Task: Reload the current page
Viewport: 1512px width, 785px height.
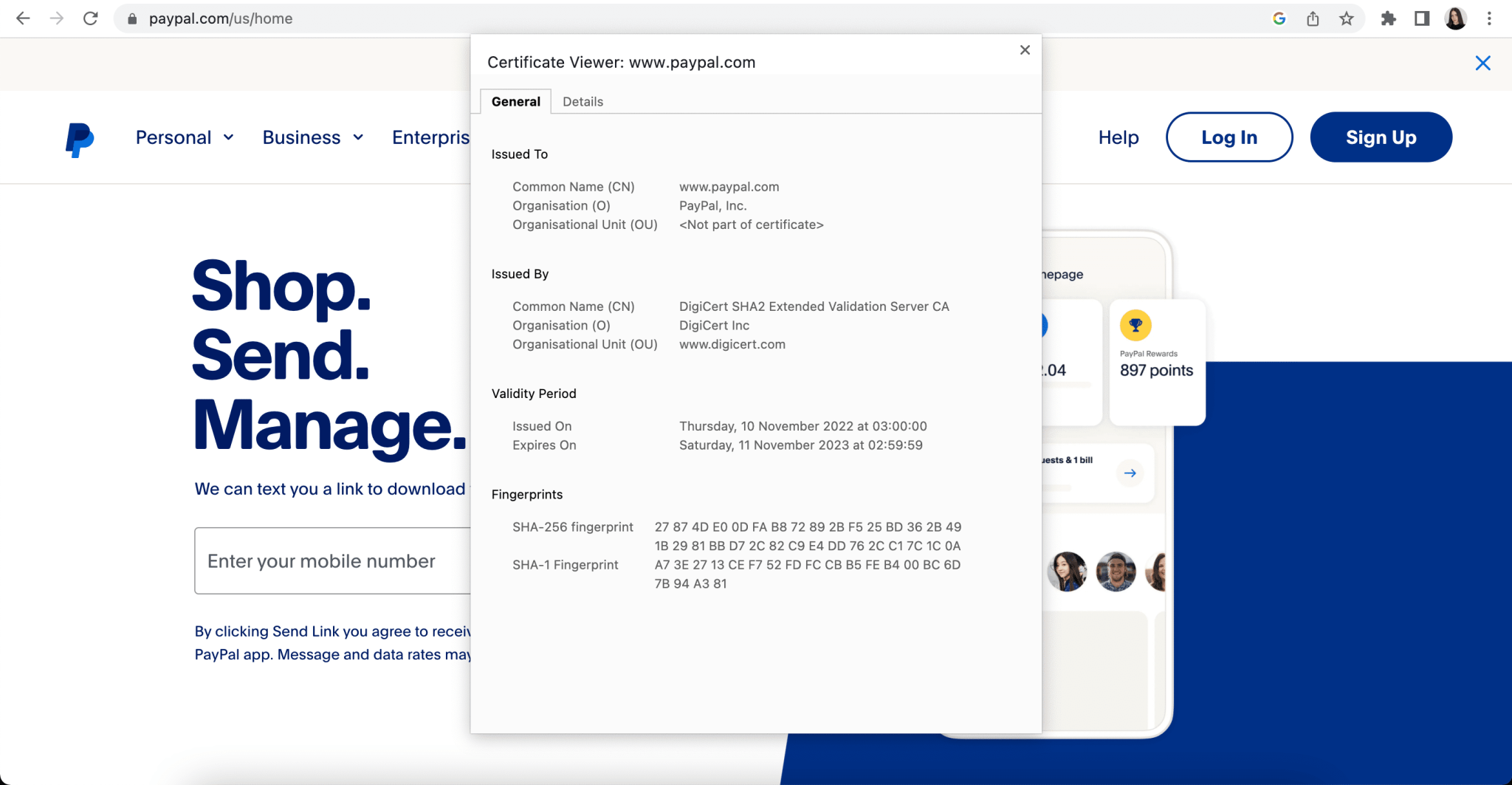Action: coord(91,18)
